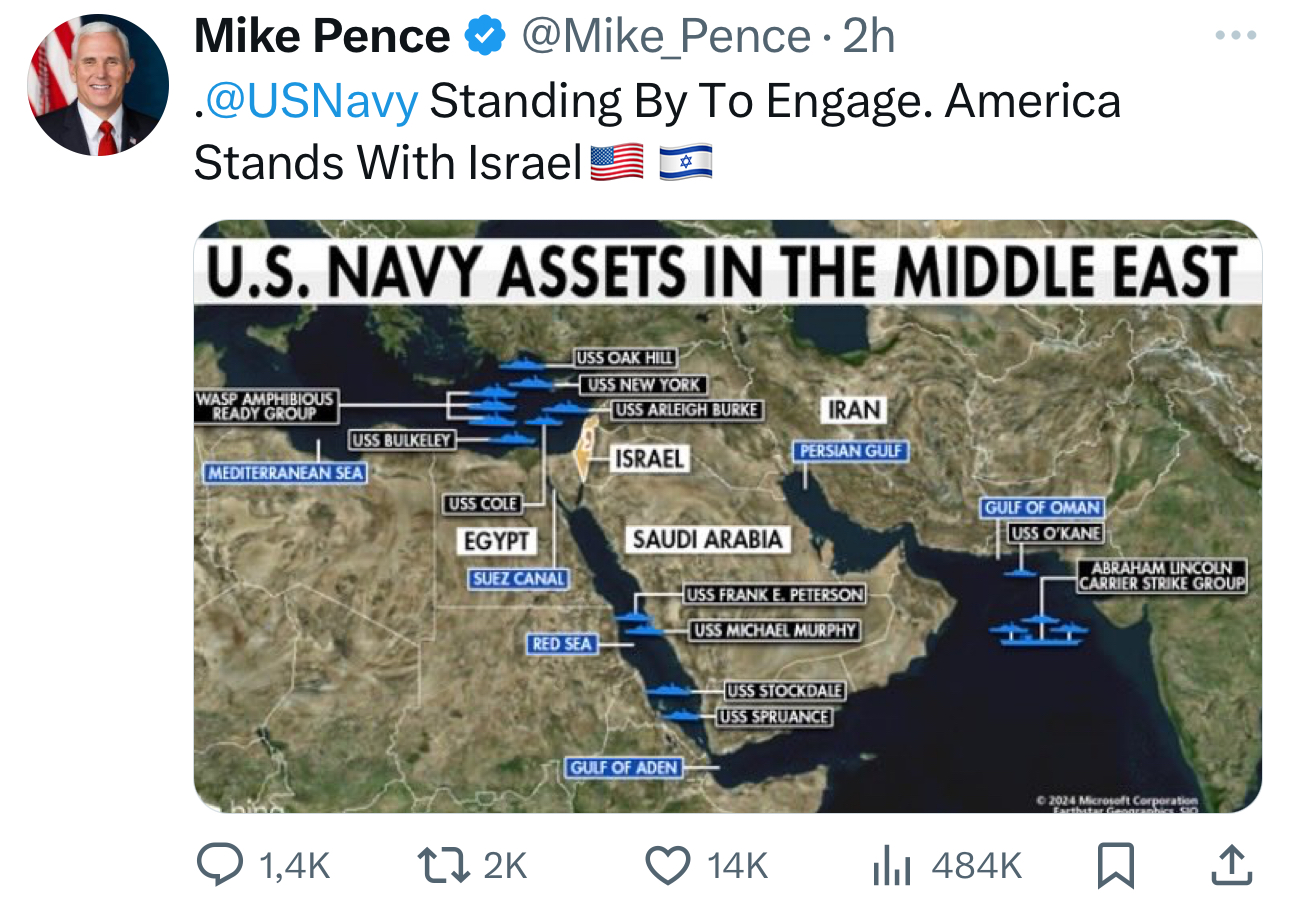Open view analytics bar chart icon
Image resolution: width=1290 pixels, height=921 pixels.
coord(892,866)
